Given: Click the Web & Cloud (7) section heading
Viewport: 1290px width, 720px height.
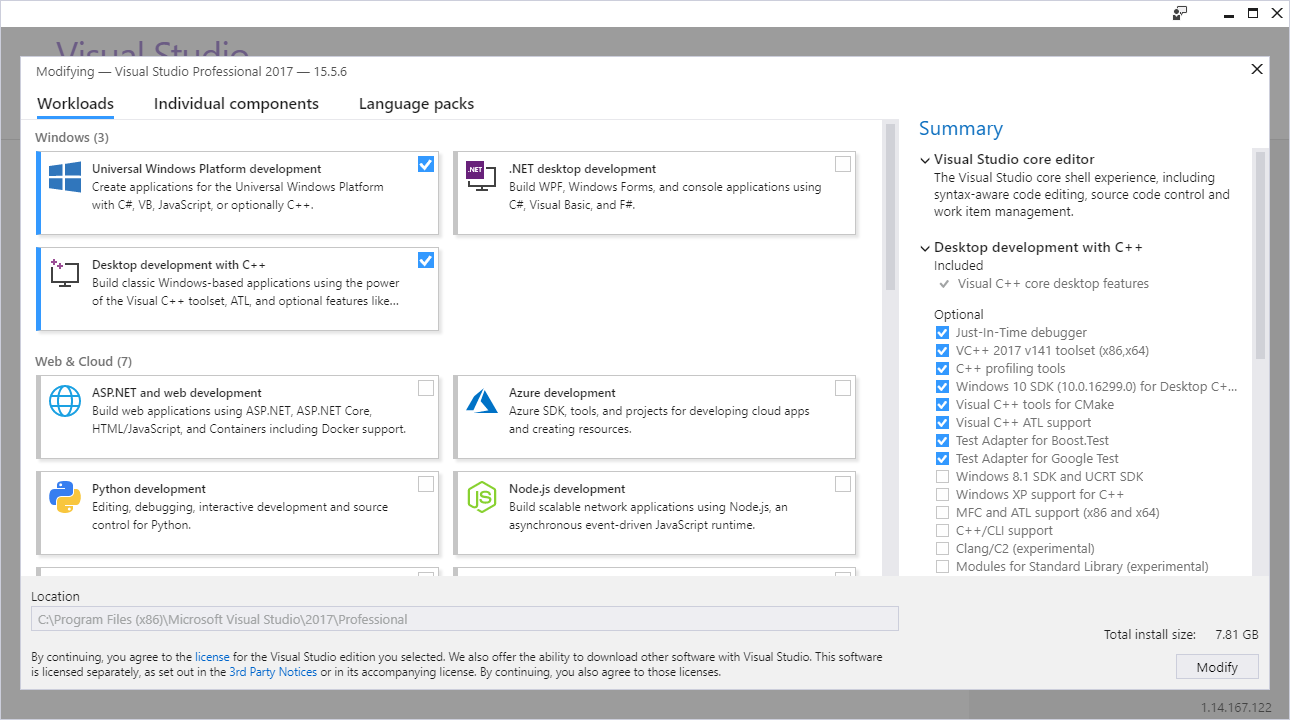Looking at the screenshot, I should (83, 361).
